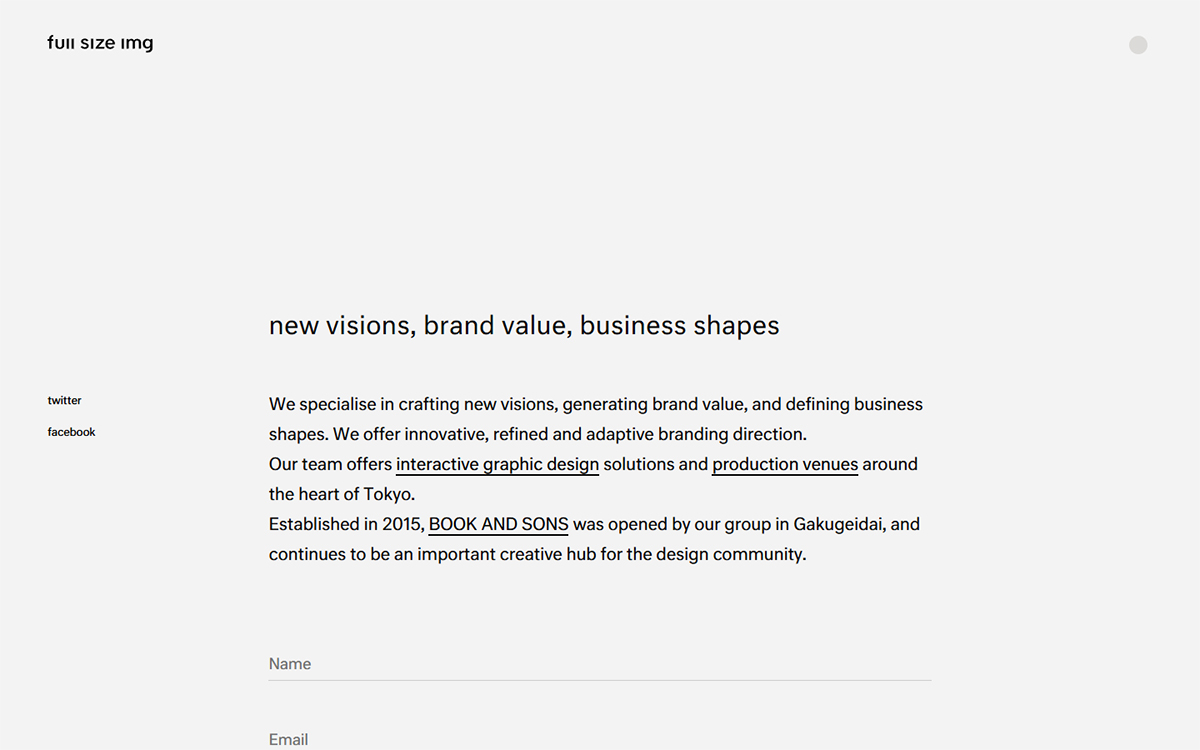This screenshot has width=1200, height=750.
Task: Visit the 'production venues' link
Action: pos(785,465)
